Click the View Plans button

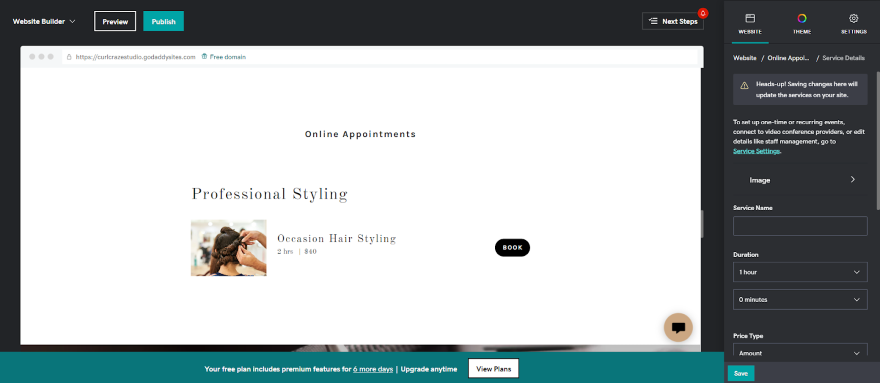point(493,368)
